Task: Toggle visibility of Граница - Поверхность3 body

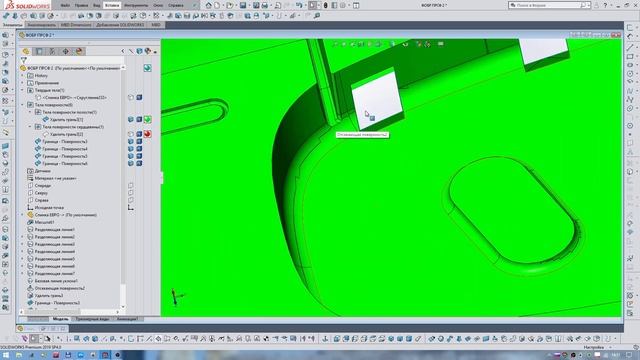Action: (131, 141)
